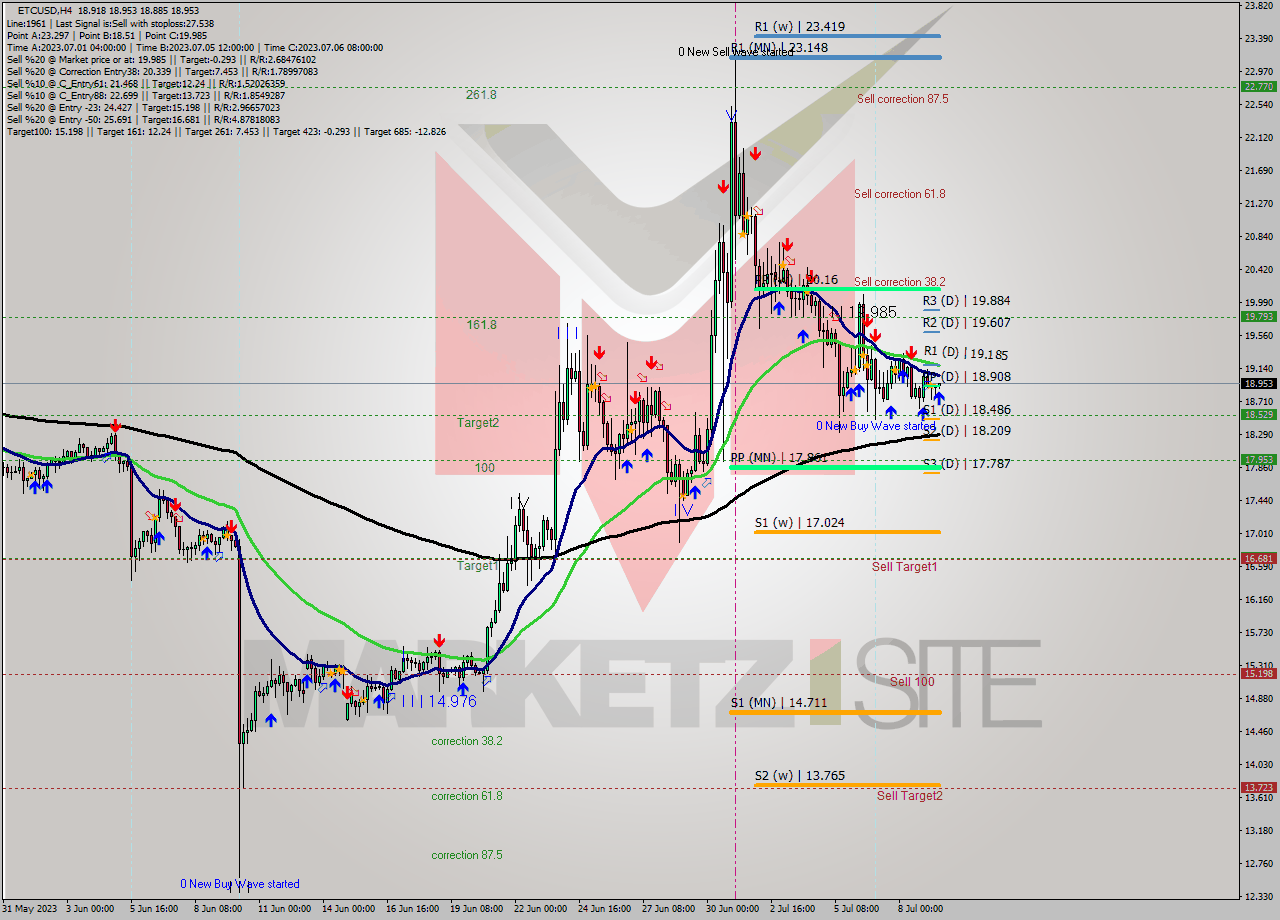The width and height of the screenshot is (1280, 920).
Task: Select the 'S2 (w) | 13.765' label
Action: tap(799, 775)
